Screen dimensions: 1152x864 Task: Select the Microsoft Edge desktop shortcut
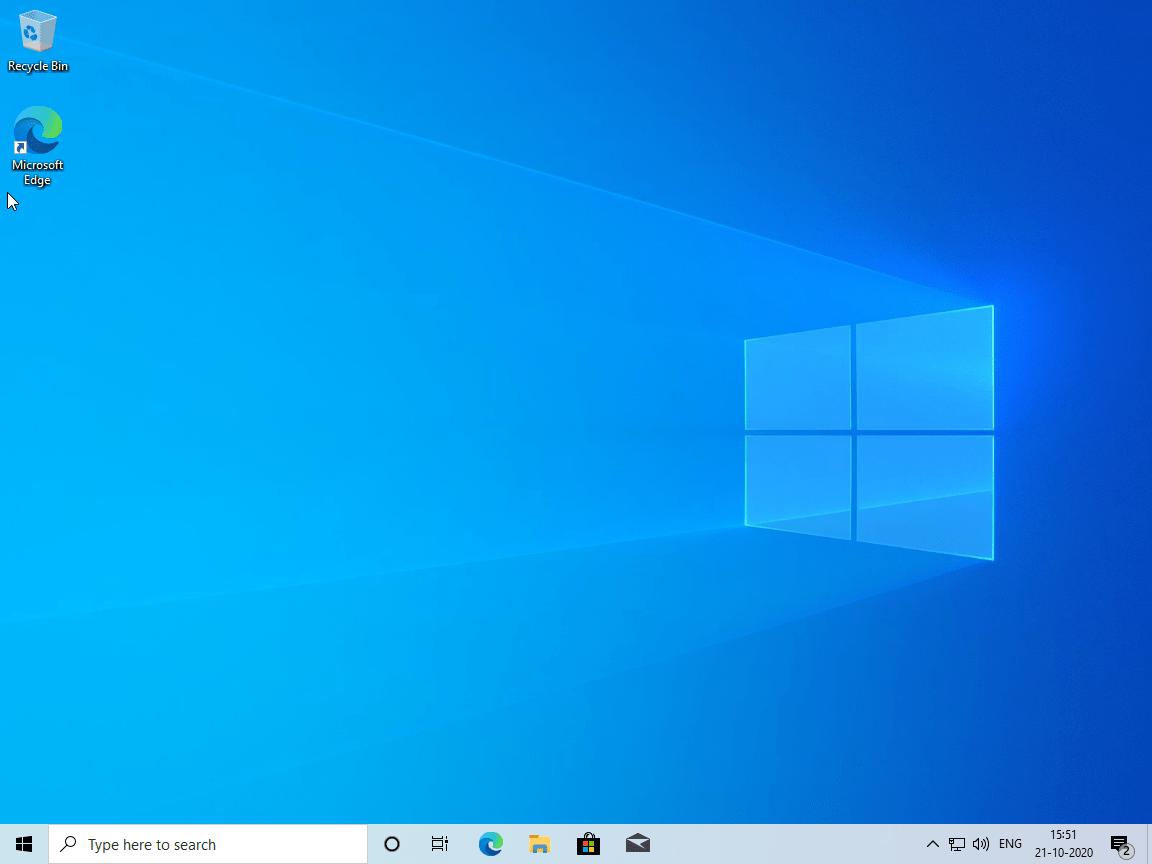click(37, 146)
